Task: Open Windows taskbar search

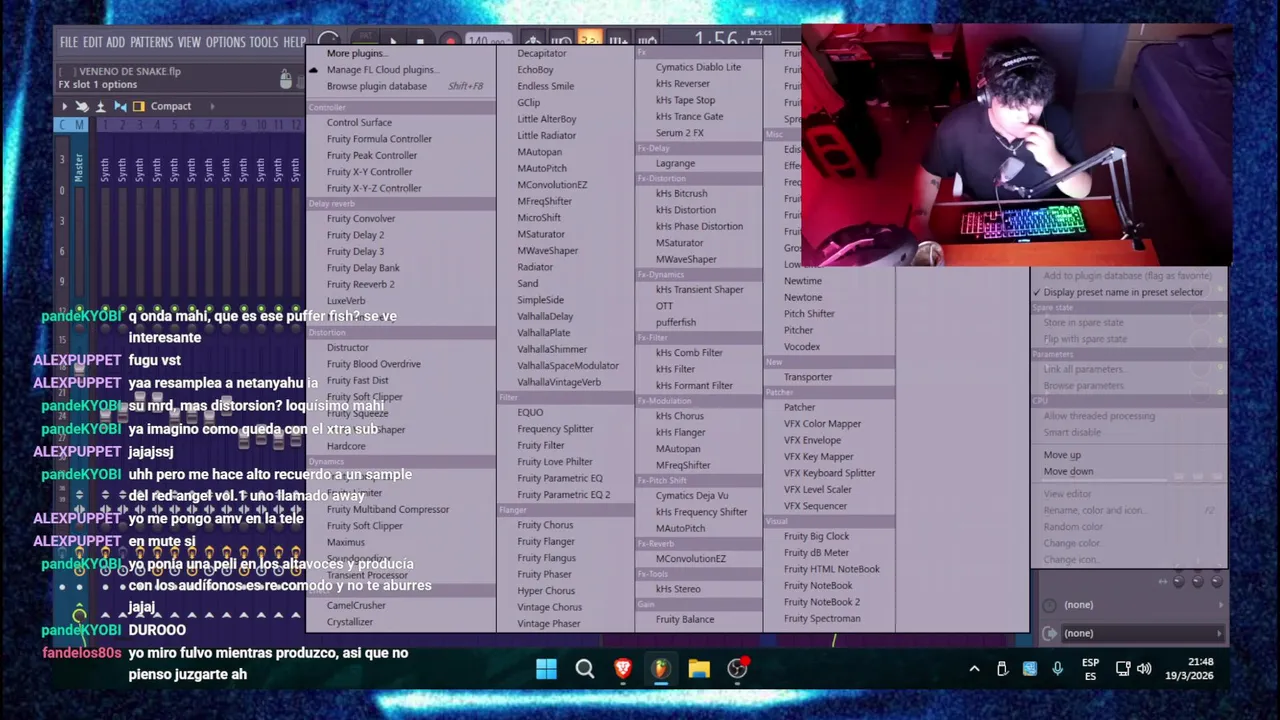Action: point(585,669)
